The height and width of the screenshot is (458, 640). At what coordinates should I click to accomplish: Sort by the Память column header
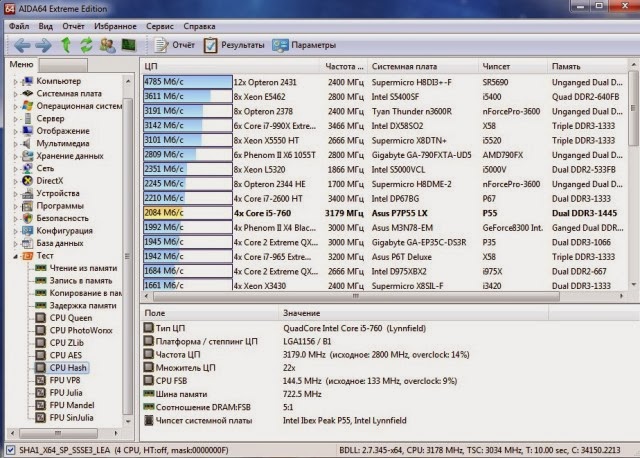click(x=587, y=66)
